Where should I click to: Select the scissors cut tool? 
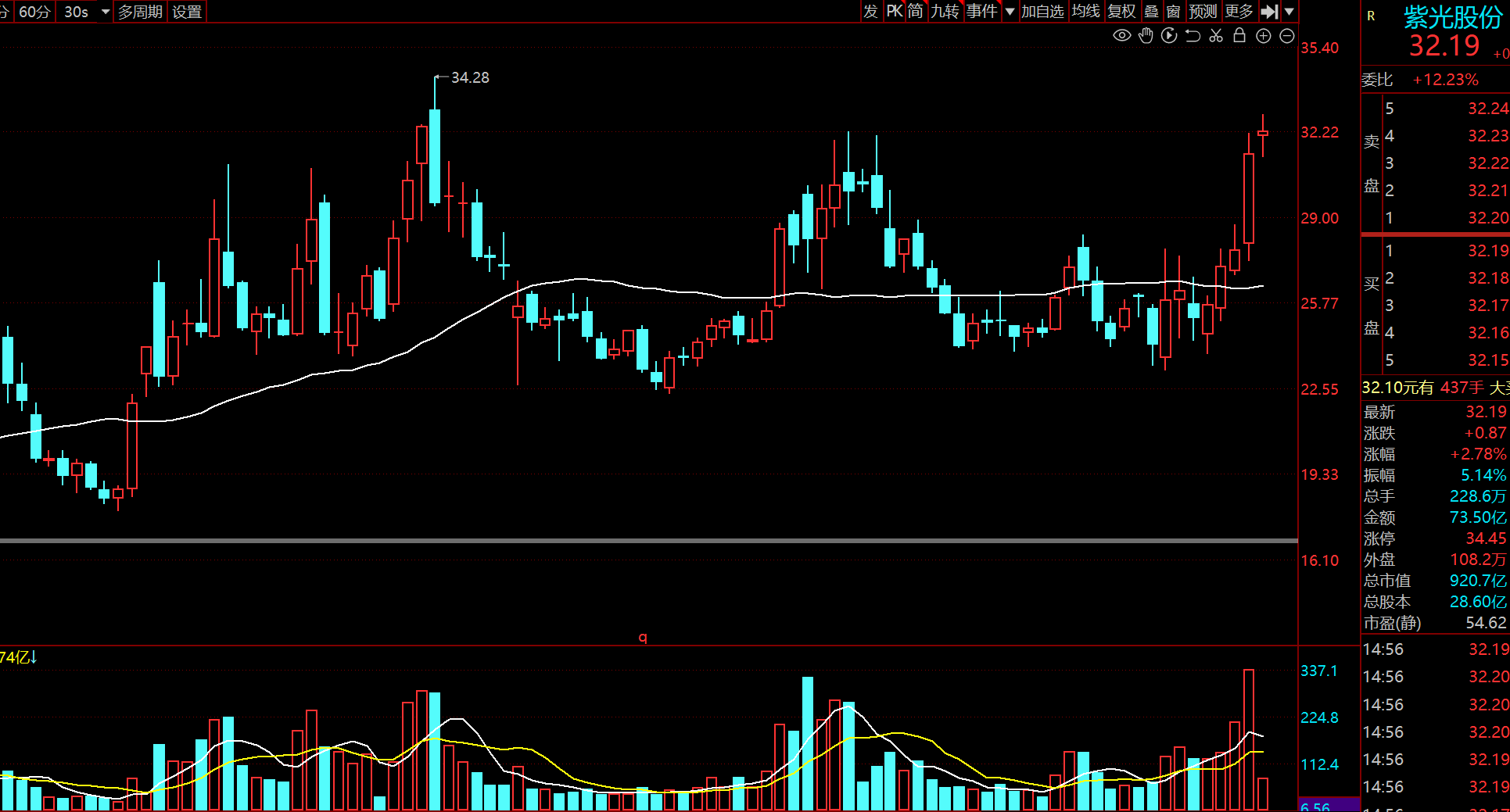click(1216, 35)
